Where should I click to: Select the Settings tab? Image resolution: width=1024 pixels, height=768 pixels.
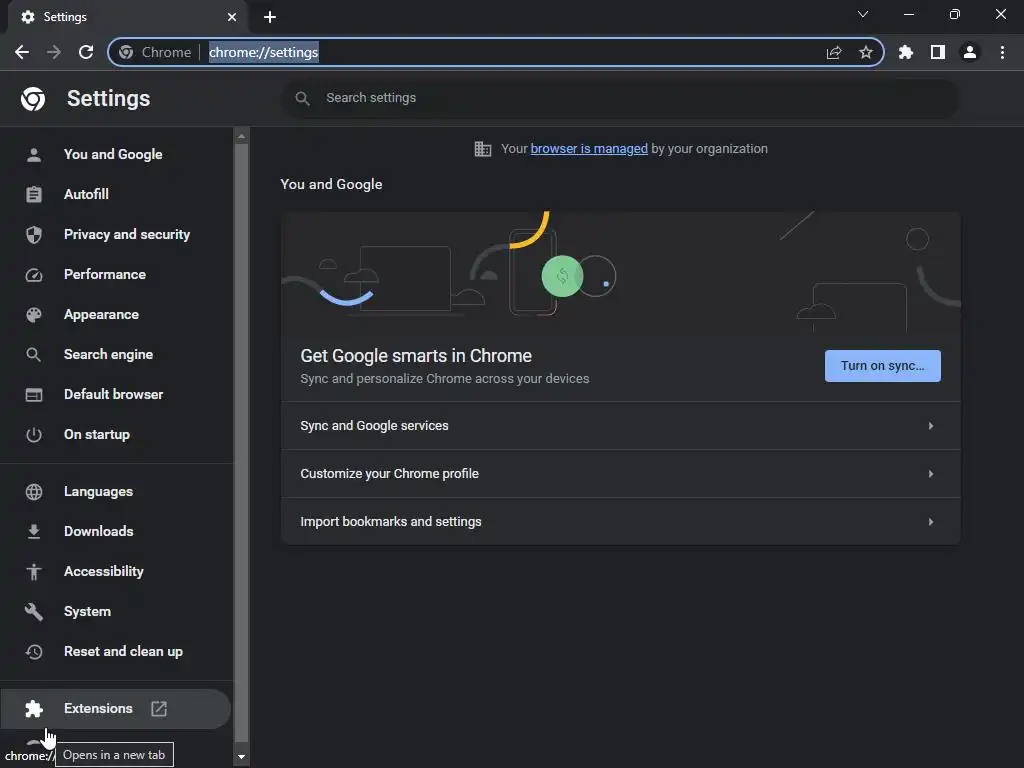(128, 17)
